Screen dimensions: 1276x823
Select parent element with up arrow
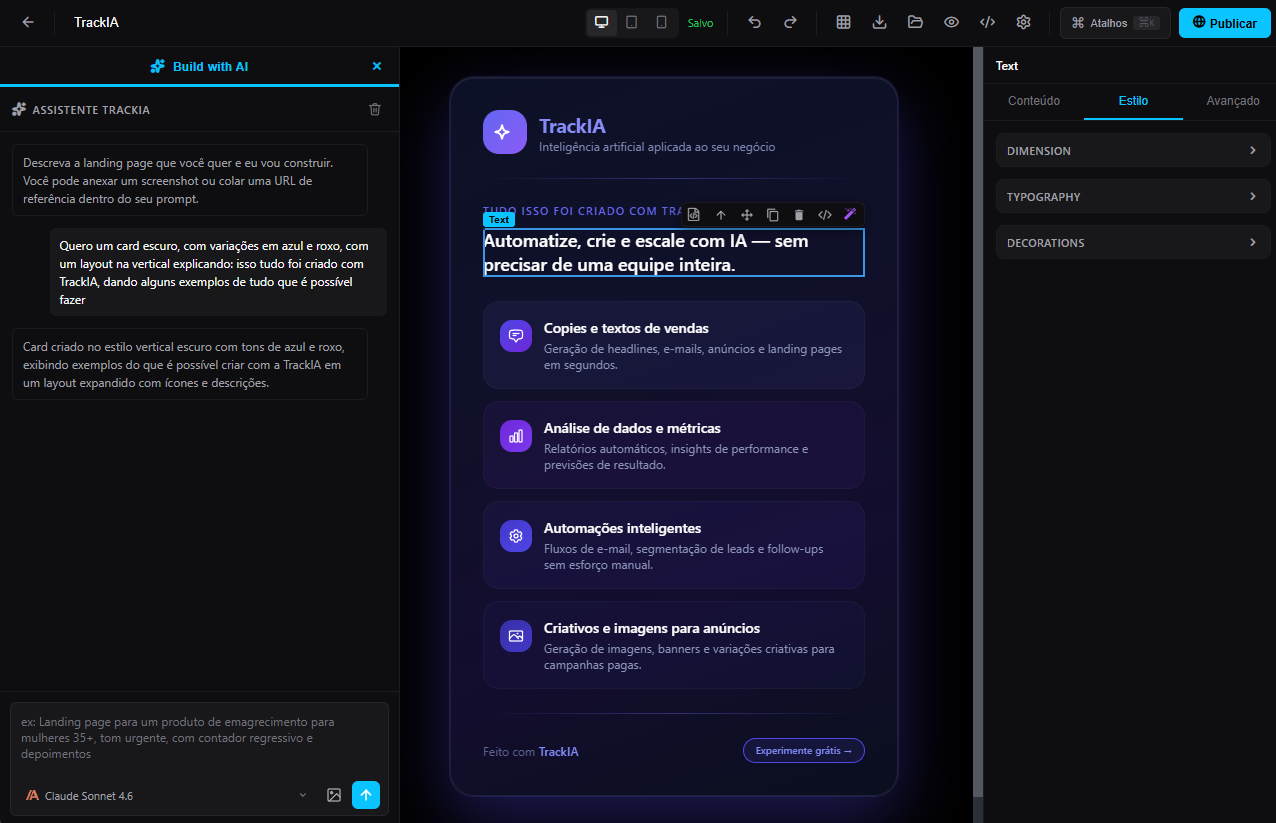(720, 215)
